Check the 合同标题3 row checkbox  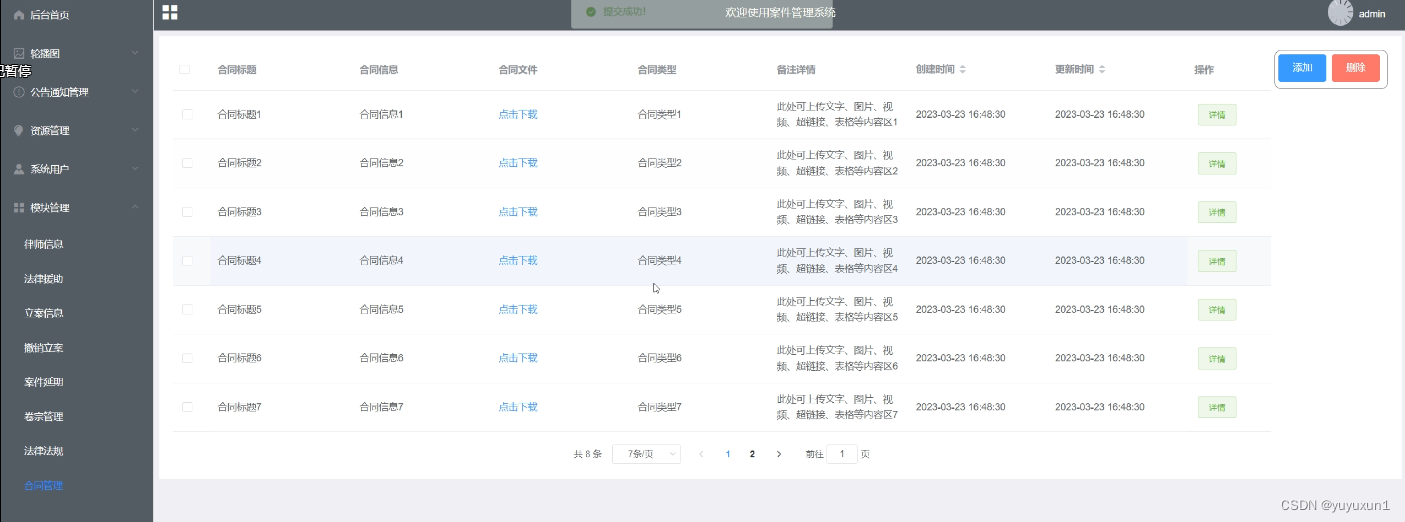[x=187, y=212]
